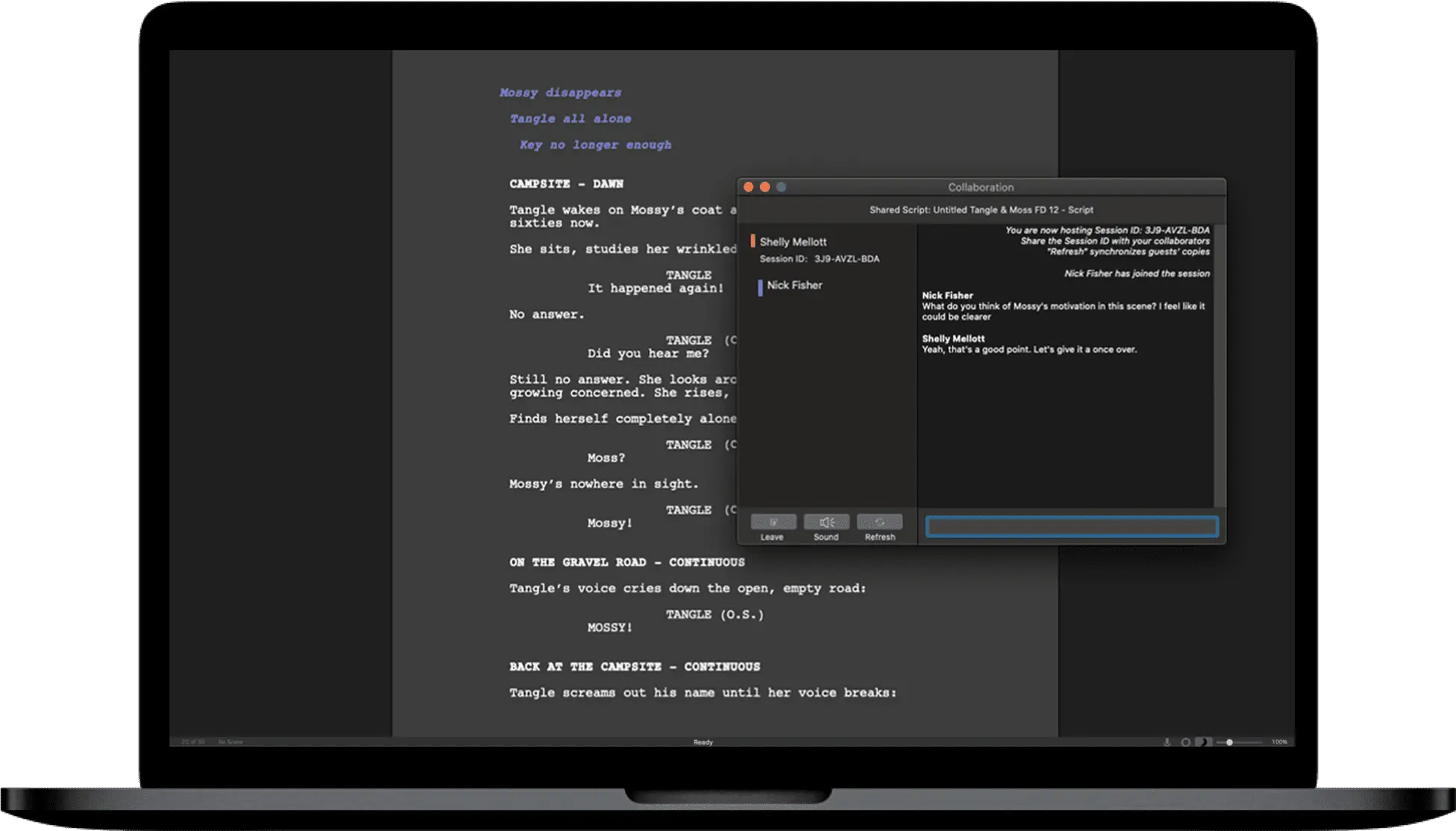The width and height of the screenshot is (1456, 831).
Task: Click the 'Did you hear me?' dialogue
Action: click(647, 354)
